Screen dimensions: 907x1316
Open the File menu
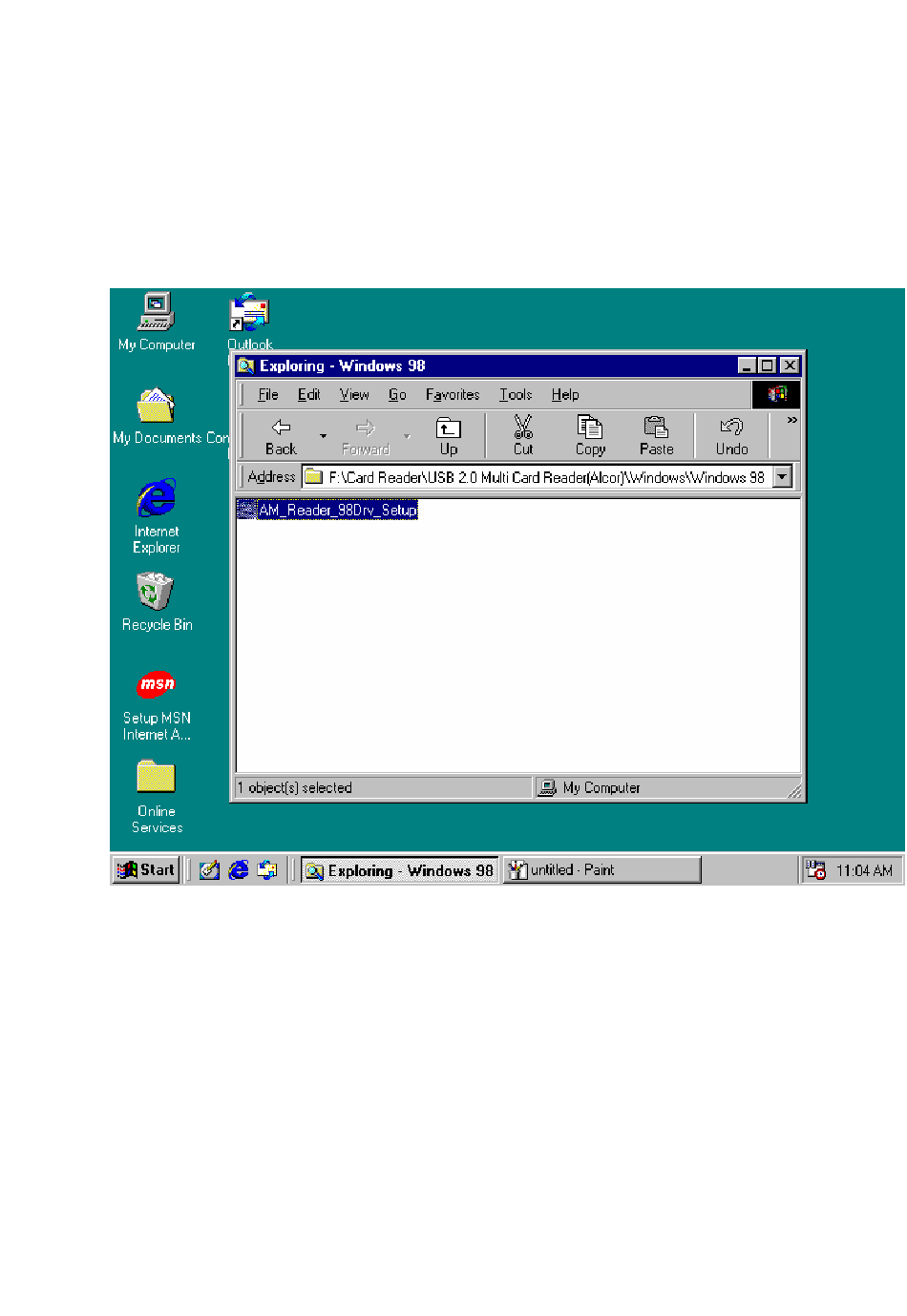coord(268,394)
